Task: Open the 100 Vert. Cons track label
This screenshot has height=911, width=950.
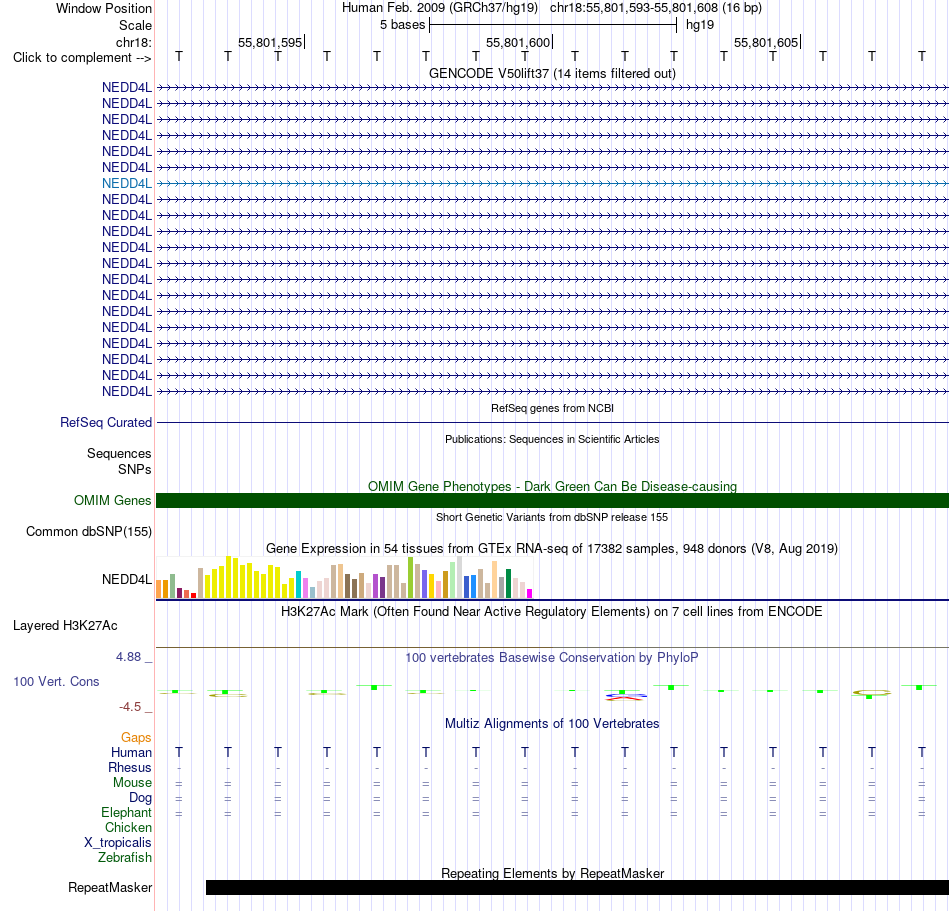Action: (x=56, y=681)
